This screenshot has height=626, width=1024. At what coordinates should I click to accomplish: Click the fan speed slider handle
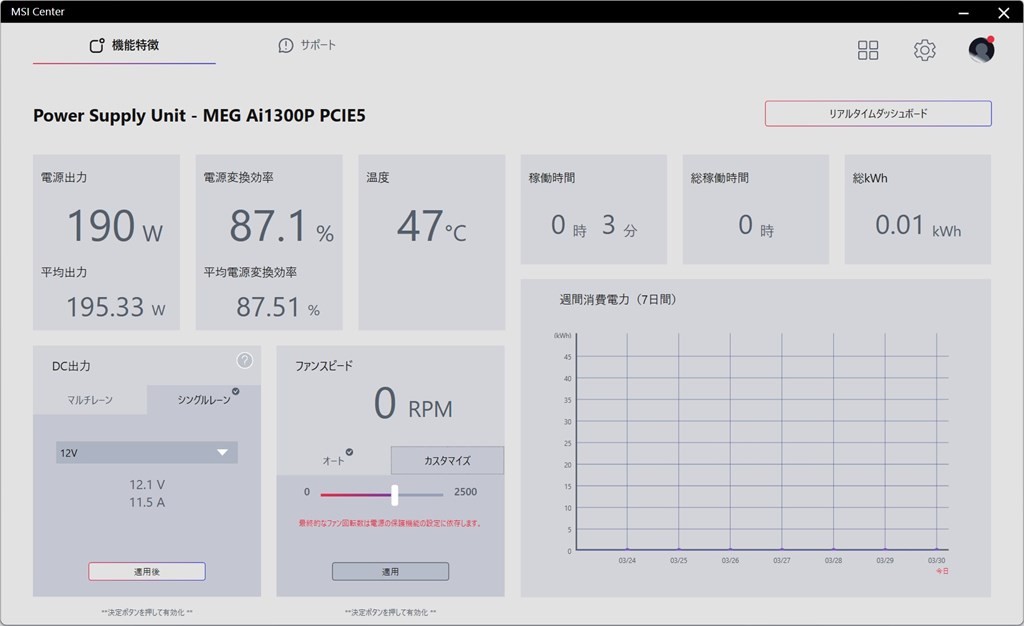(x=394, y=495)
